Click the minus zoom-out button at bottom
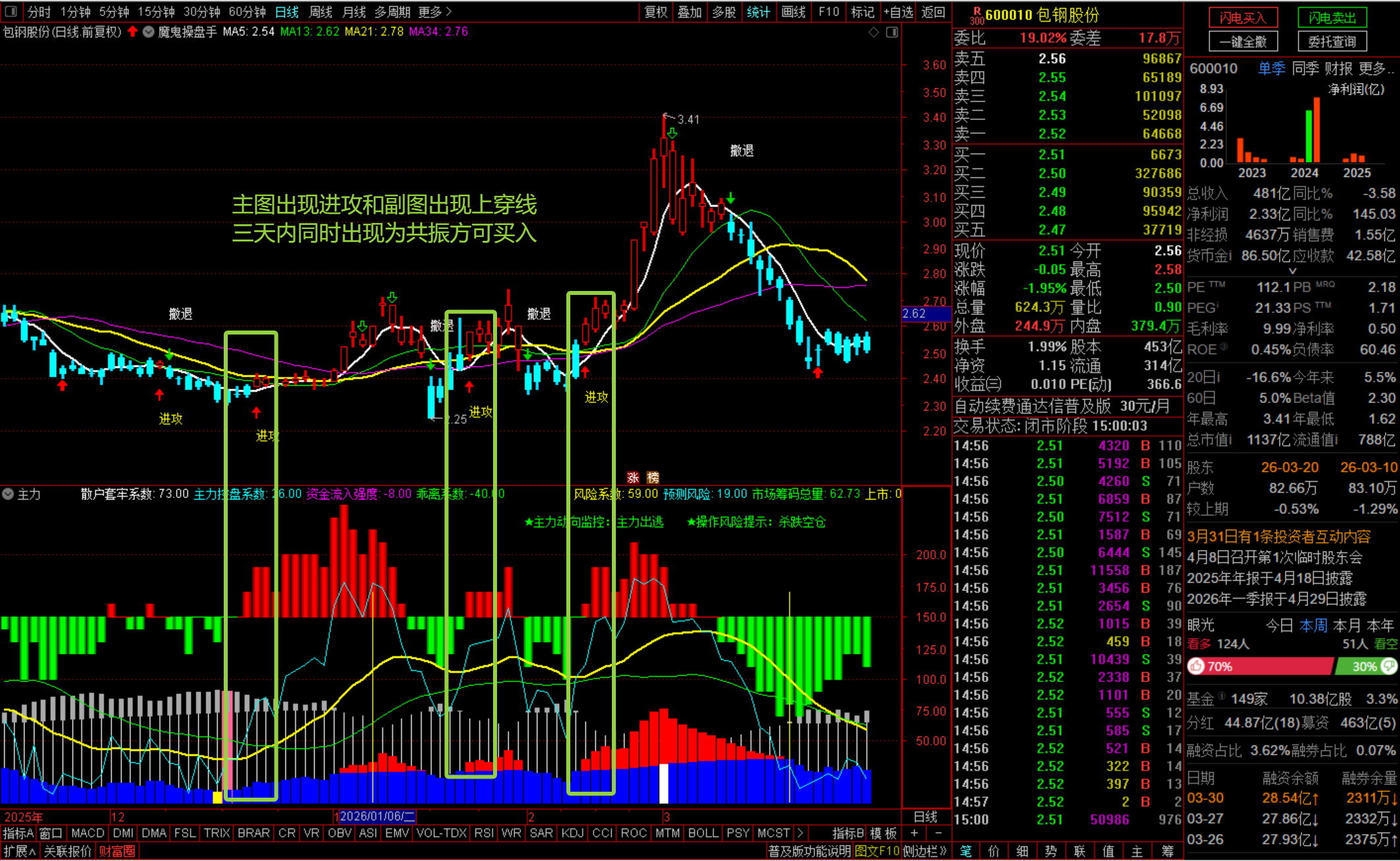 click(x=938, y=833)
